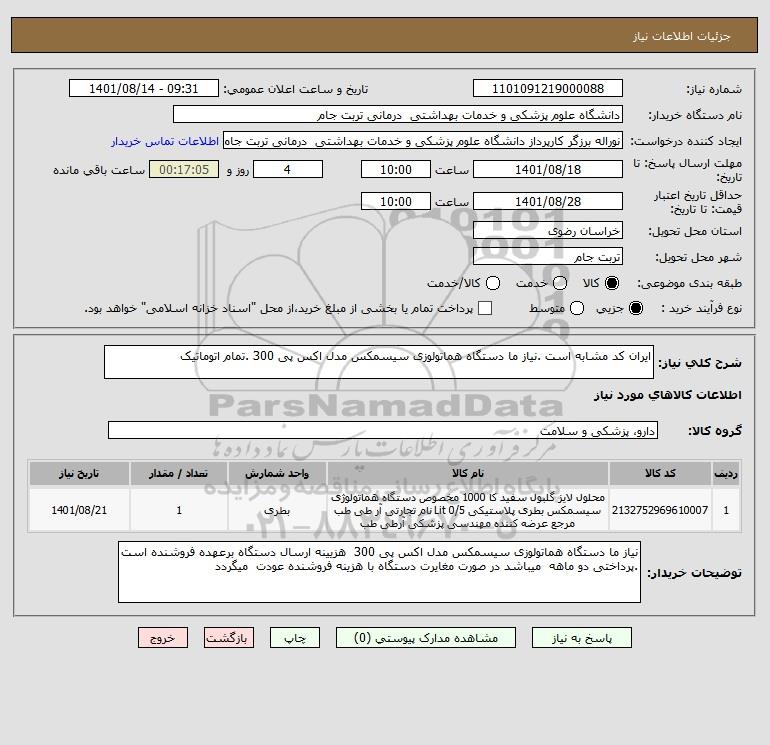The image size is (770, 745).
Task: Select the متوسط purchase type radio
Action: 577,308
